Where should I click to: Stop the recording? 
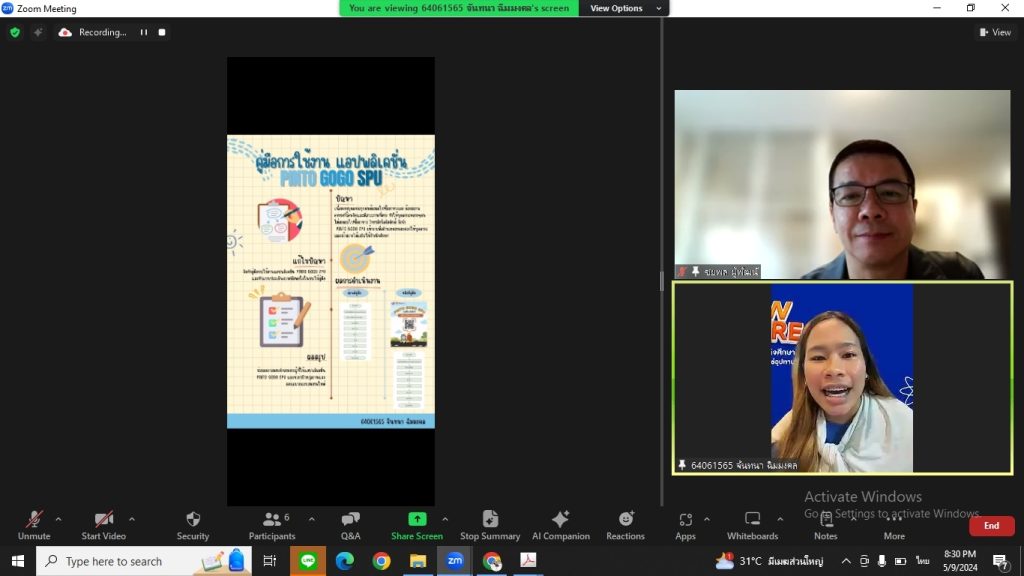point(162,32)
